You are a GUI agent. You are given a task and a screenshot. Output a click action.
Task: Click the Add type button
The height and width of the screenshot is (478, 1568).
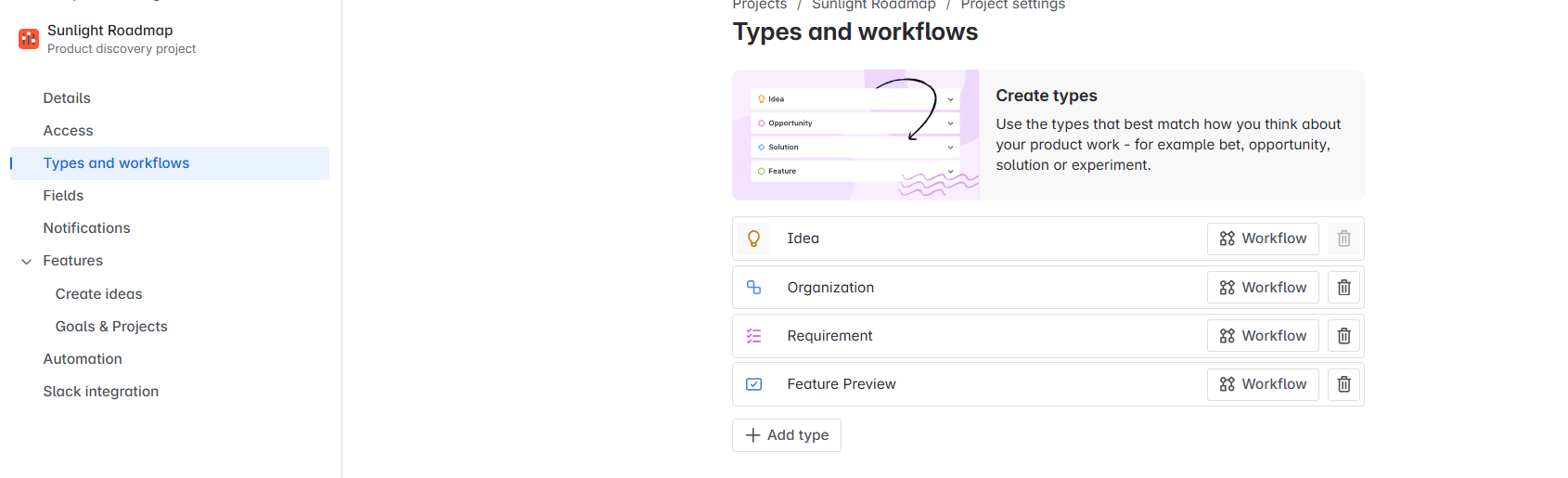787,435
